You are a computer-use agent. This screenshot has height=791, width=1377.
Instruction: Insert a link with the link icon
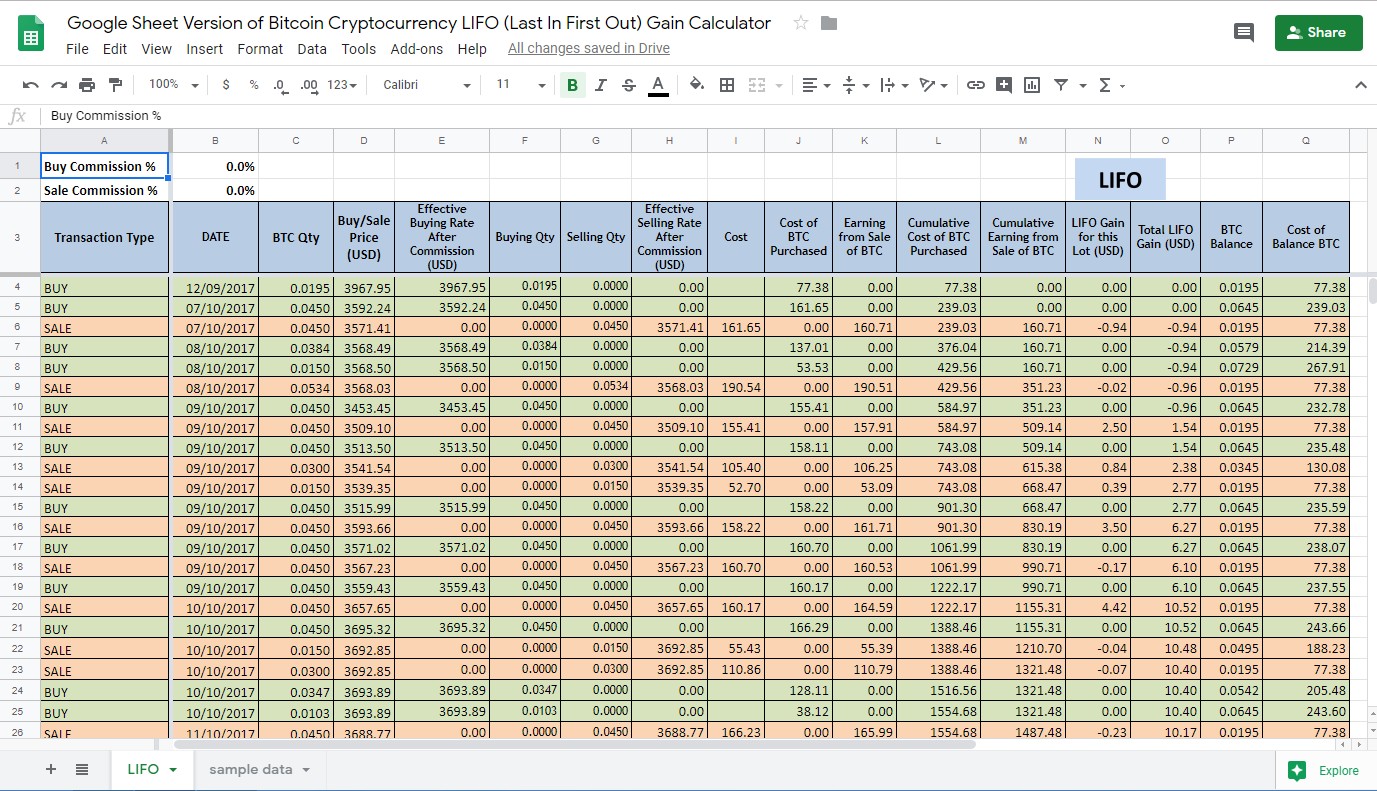tap(976, 85)
